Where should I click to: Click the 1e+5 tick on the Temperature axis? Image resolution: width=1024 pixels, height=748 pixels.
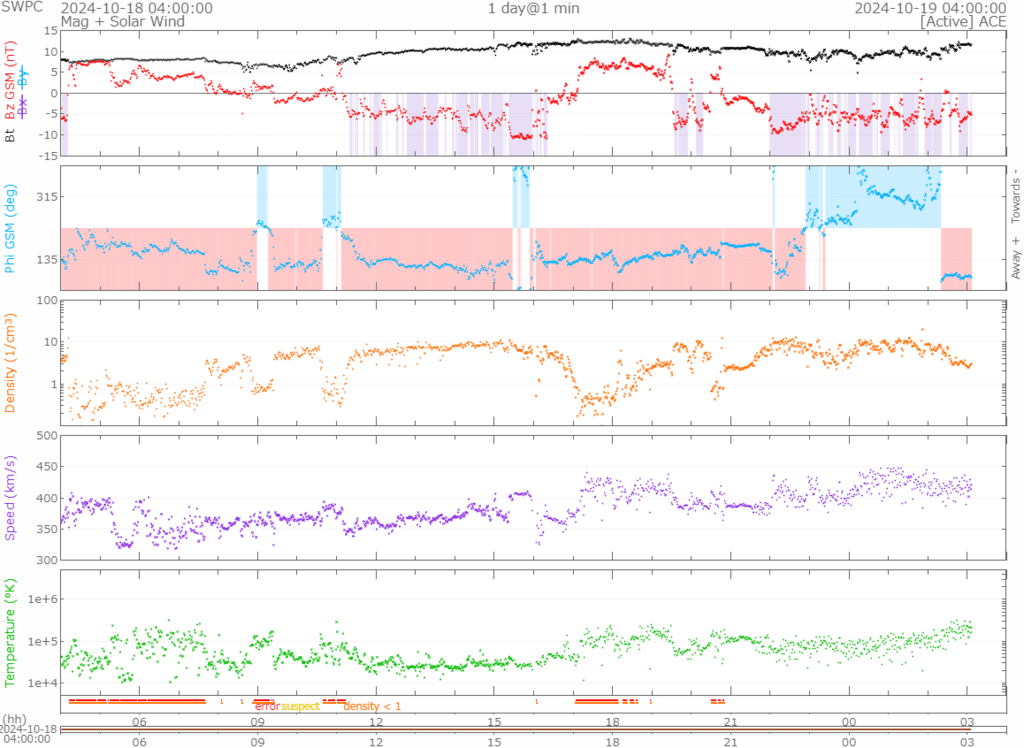pos(42,641)
